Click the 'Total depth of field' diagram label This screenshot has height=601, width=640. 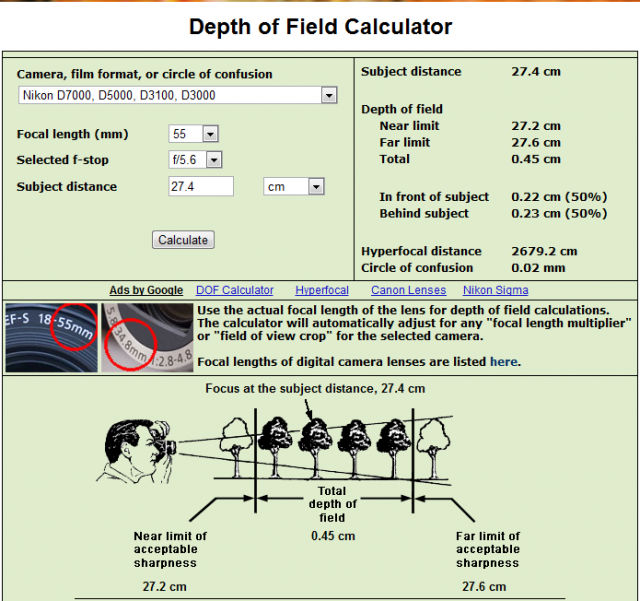pyautogui.click(x=332, y=504)
